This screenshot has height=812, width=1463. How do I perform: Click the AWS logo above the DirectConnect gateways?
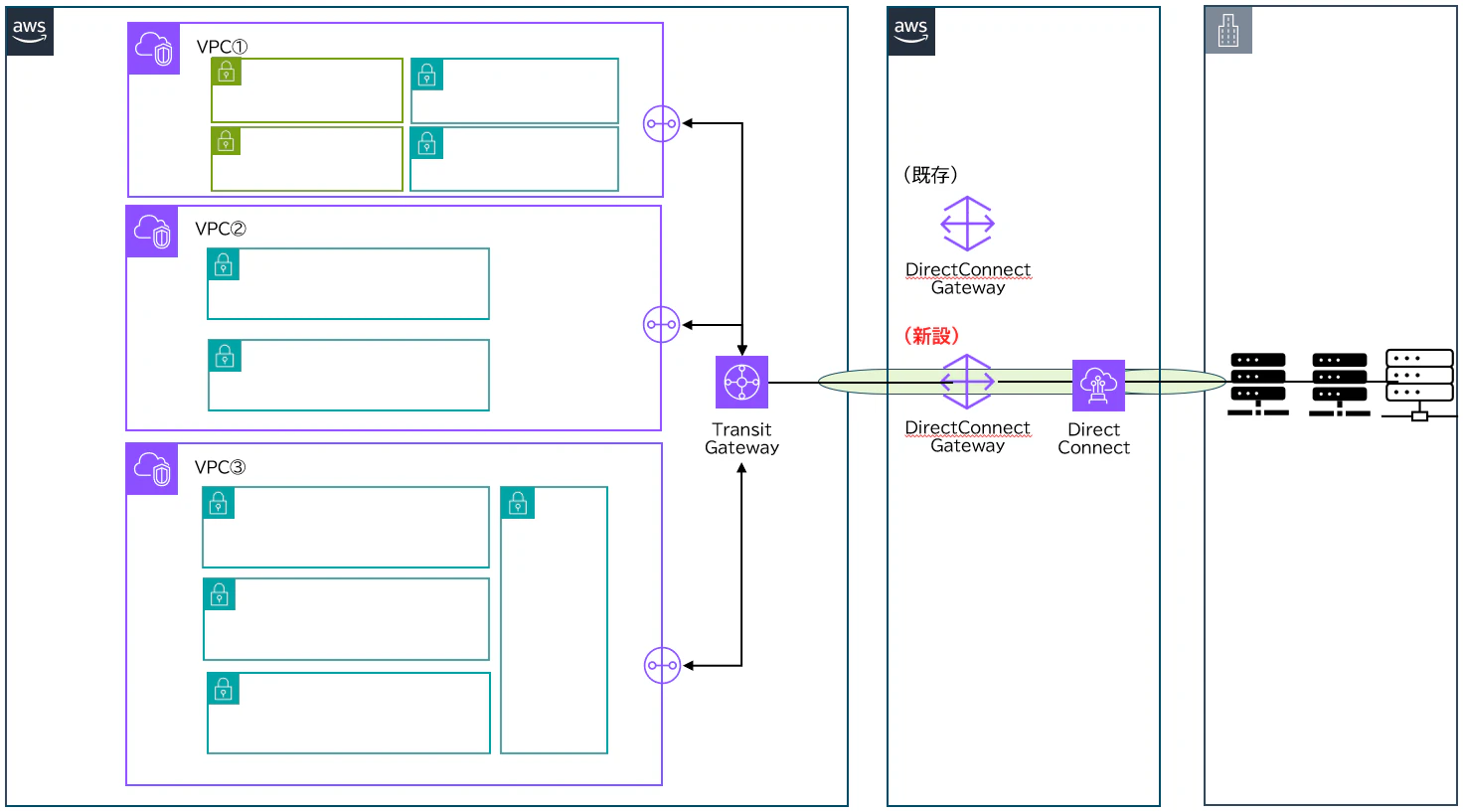(910, 32)
